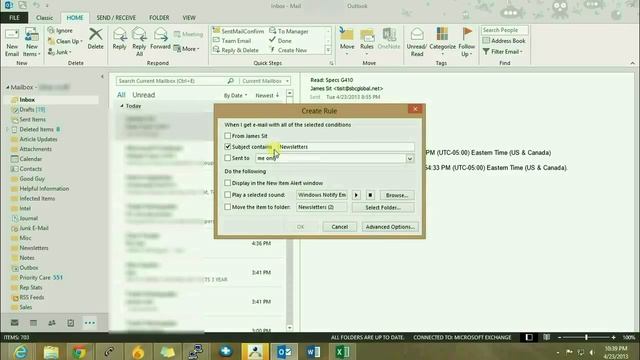Switch to the Classic tab
This screenshot has width=640, height=360.
tap(44, 18)
